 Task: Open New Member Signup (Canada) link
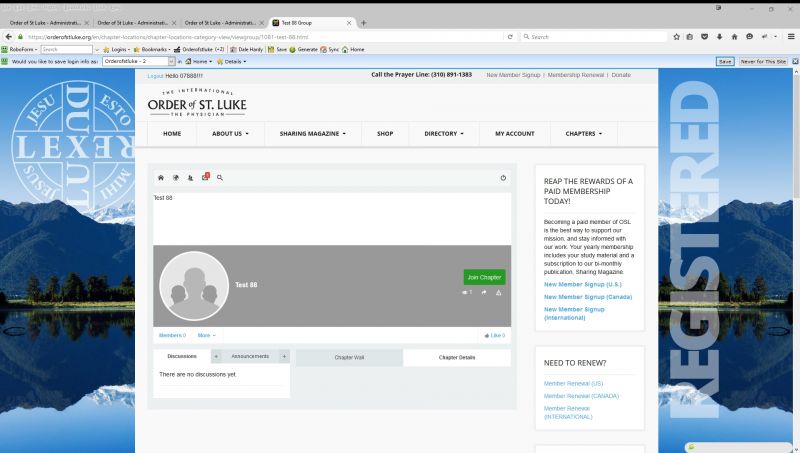click(588, 297)
